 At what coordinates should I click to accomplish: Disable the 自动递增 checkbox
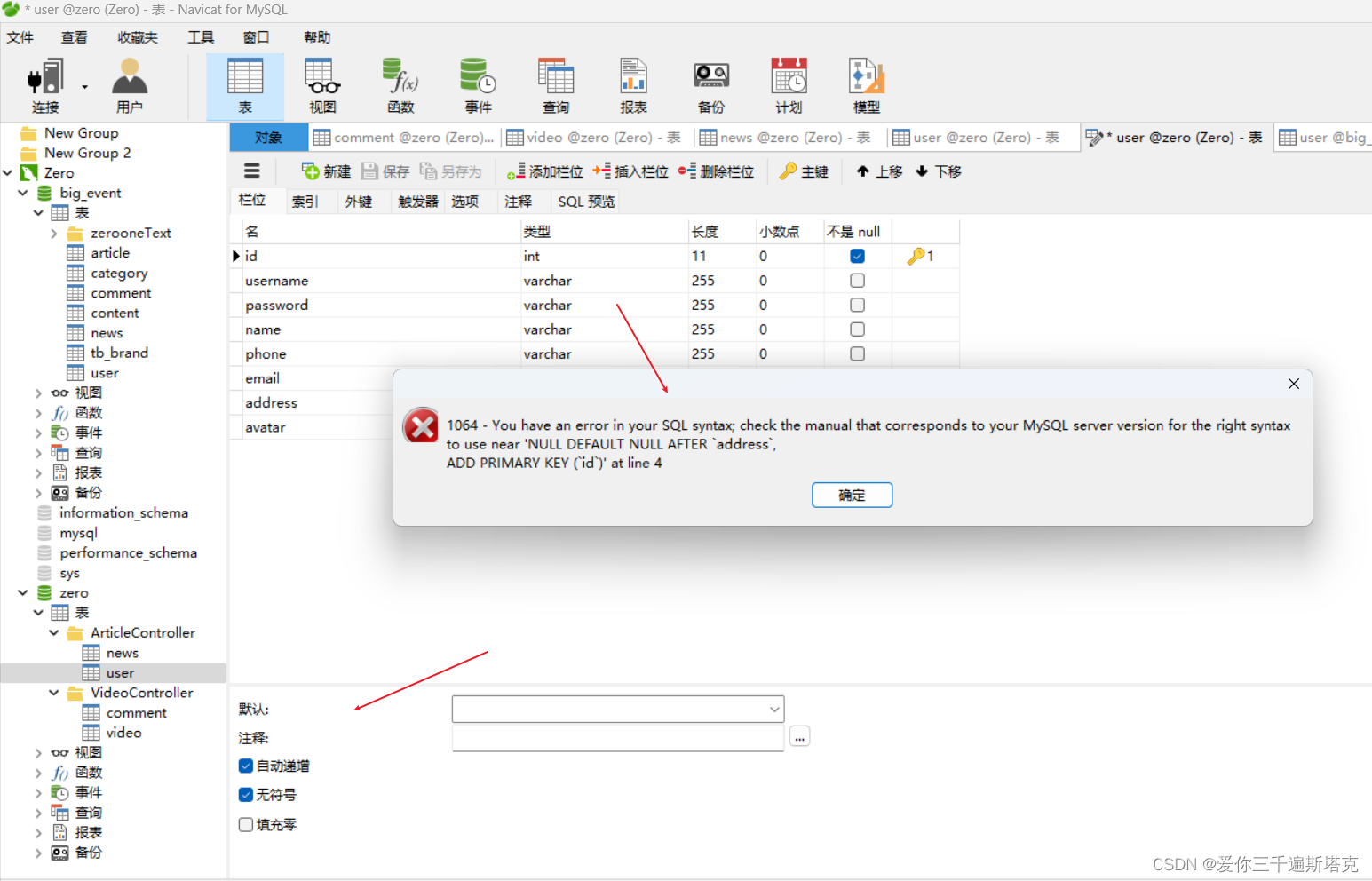click(x=246, y=765)
